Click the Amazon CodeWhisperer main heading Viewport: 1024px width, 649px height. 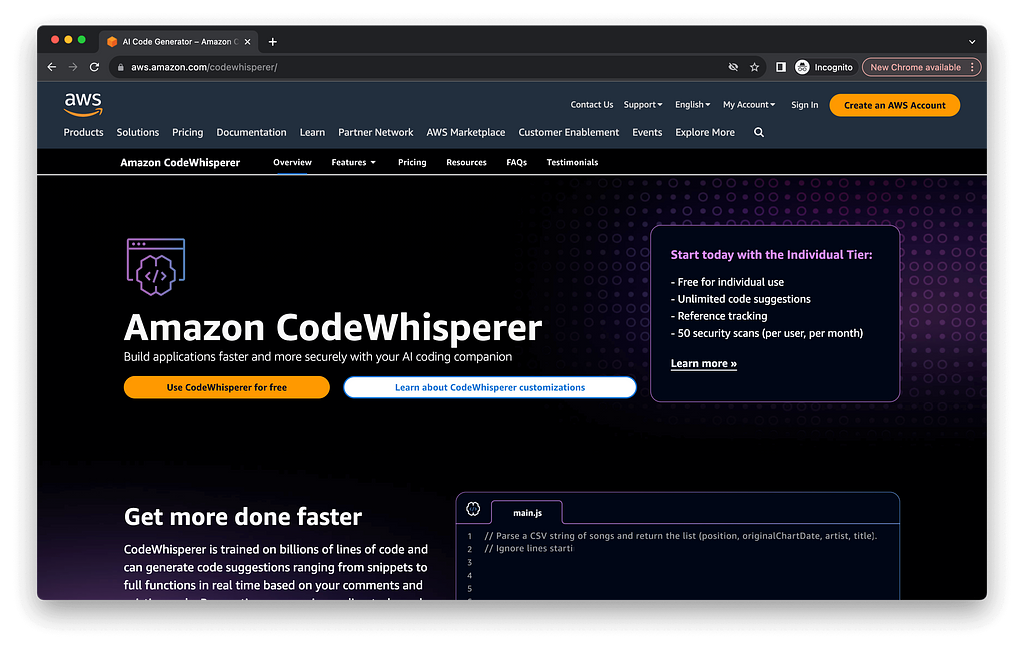(x=333, y=327)
